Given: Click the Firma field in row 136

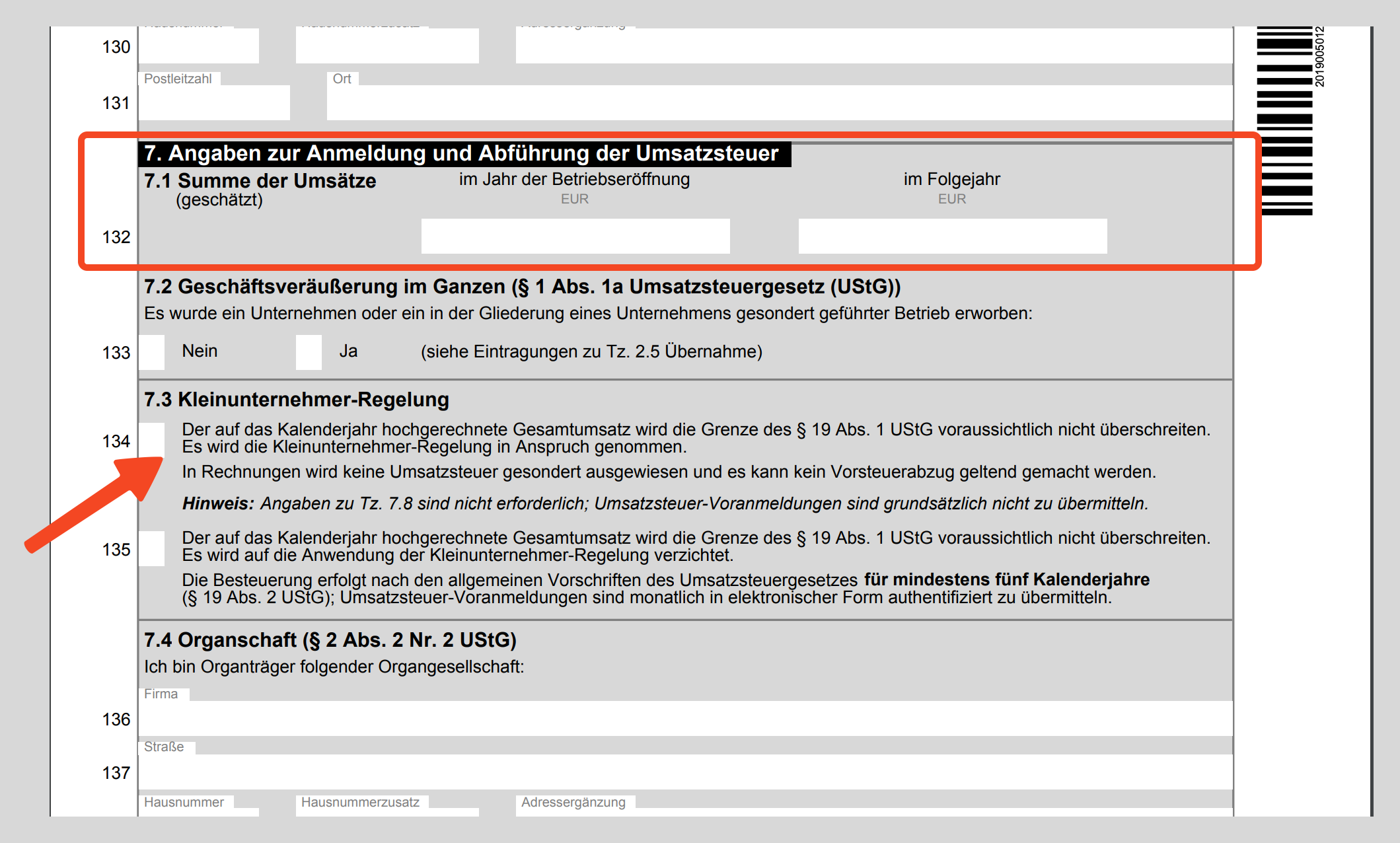Looking at the screenshot, I should (x=685, y=718).
